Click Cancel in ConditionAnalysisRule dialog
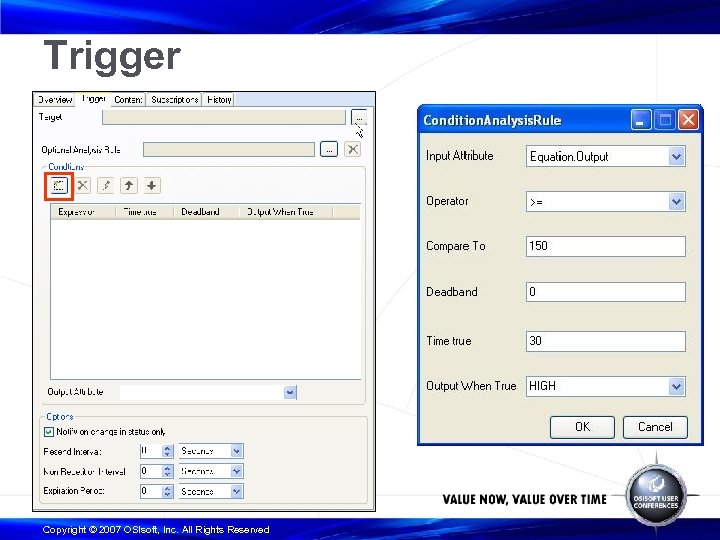This screenshot has height=540, width=720. (655, 427)
